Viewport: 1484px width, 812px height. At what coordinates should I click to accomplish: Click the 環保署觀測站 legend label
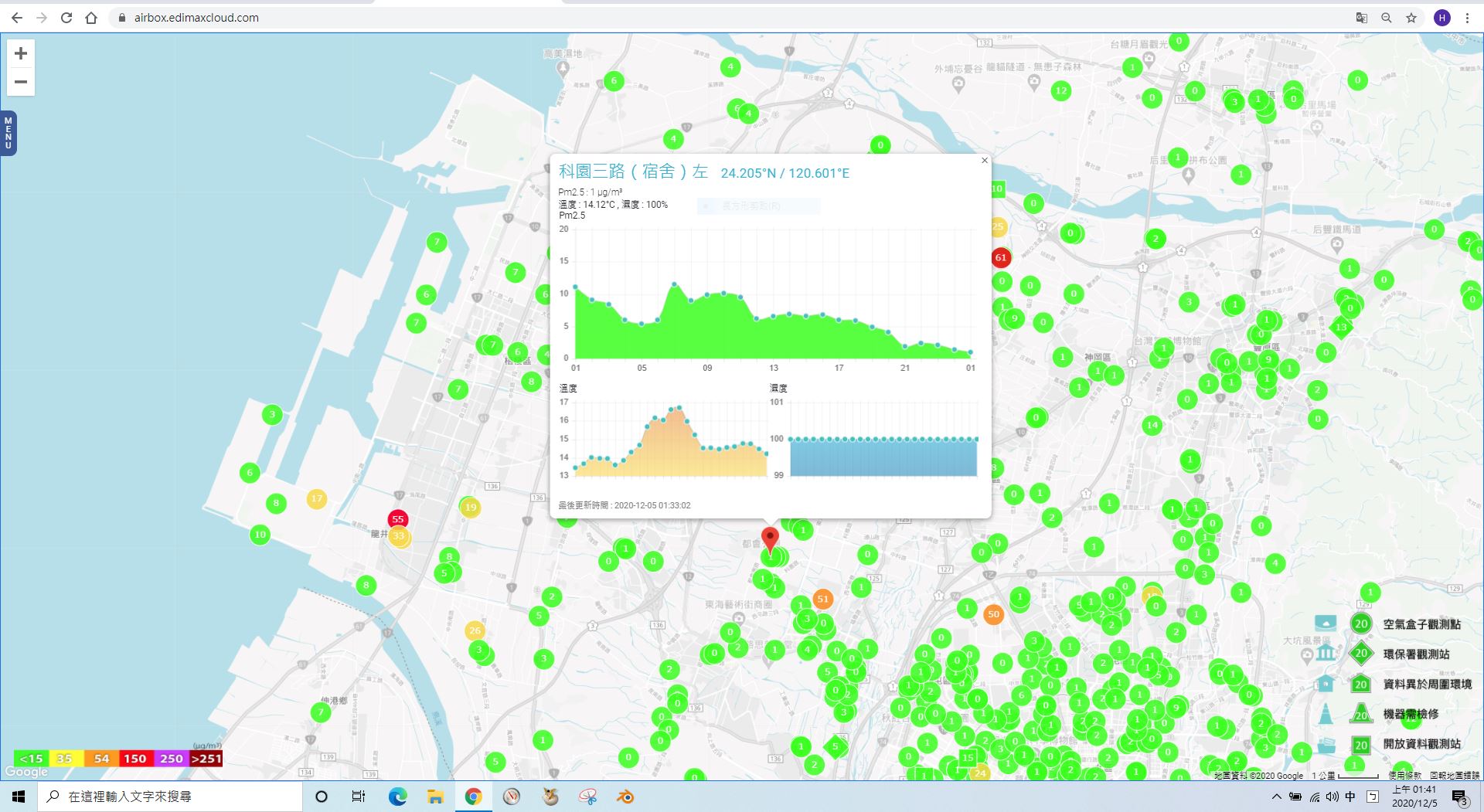point(1416,654)
